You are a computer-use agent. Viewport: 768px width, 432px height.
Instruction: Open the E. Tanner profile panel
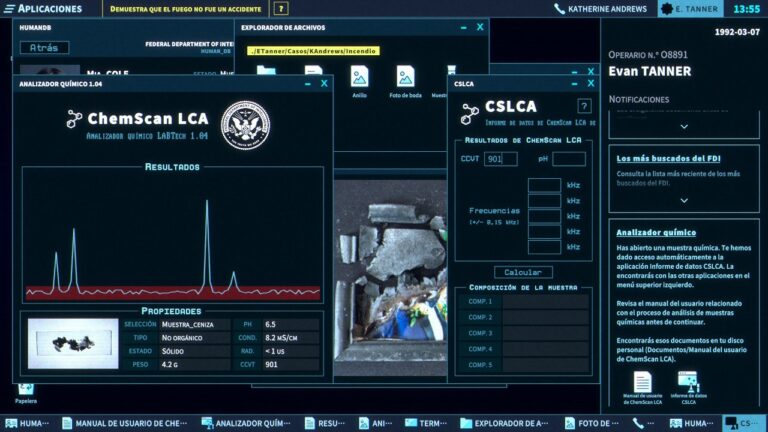pyautogui.click(x=689, y=9)
